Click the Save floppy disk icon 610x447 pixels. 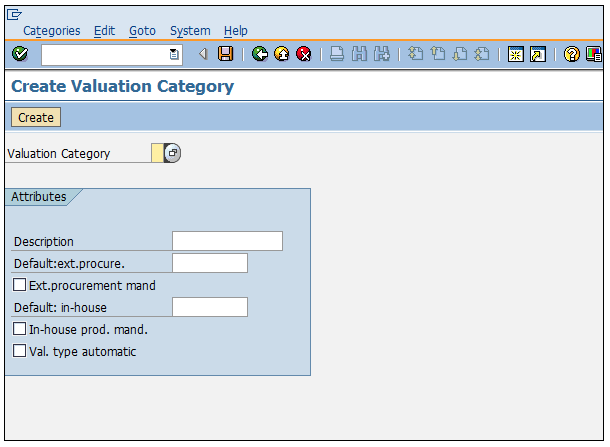[x=226, y=54]
